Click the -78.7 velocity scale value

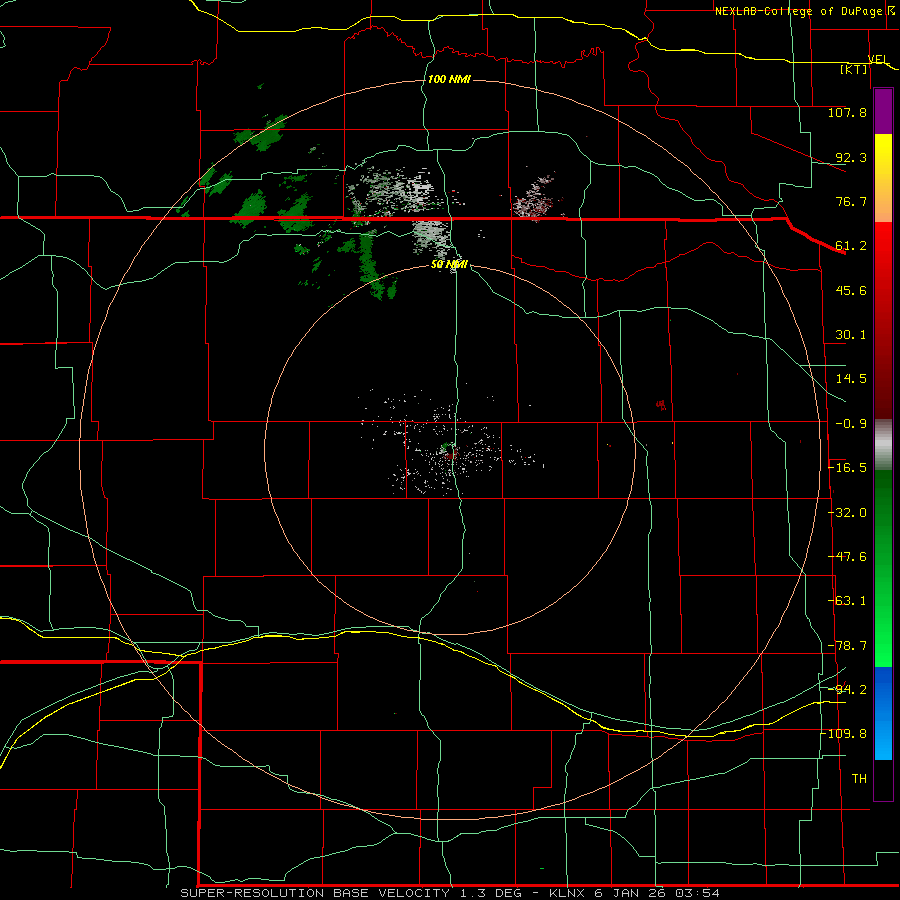[847, 646]
